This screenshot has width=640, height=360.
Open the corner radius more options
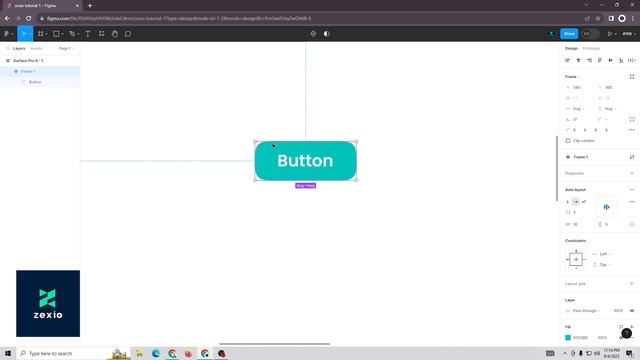(x=632, y=130)
